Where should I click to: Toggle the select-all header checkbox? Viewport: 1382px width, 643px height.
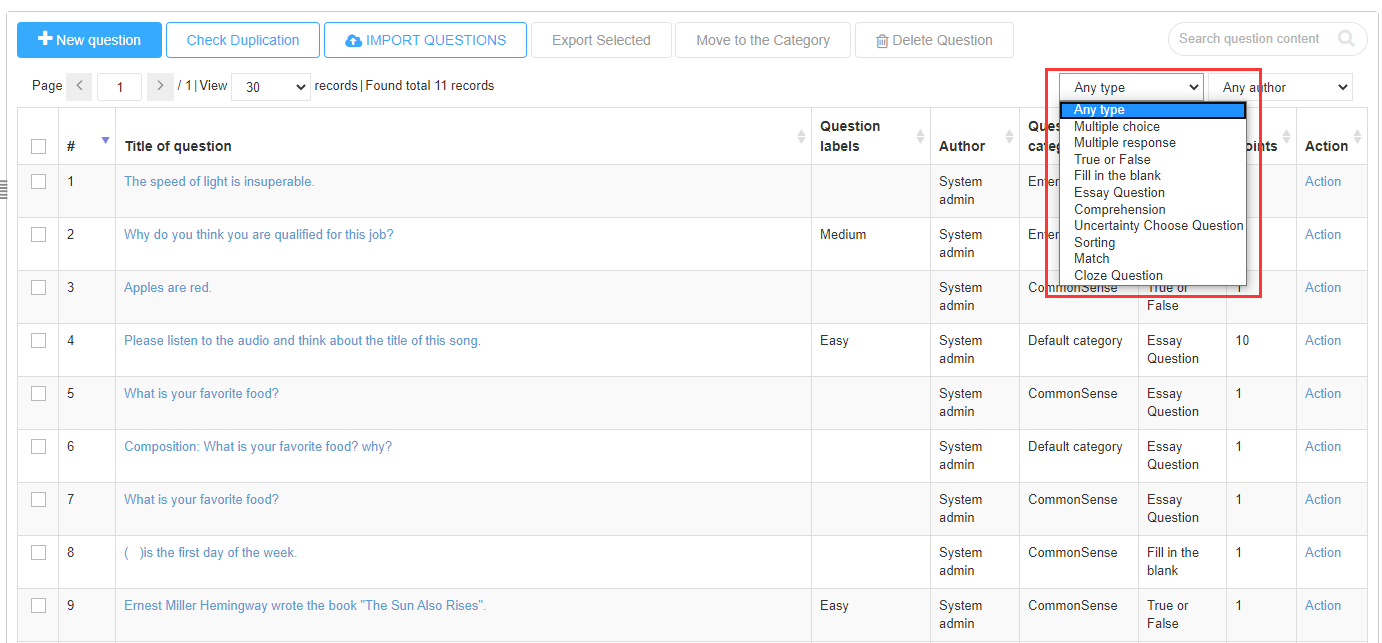tap(38, 146)
